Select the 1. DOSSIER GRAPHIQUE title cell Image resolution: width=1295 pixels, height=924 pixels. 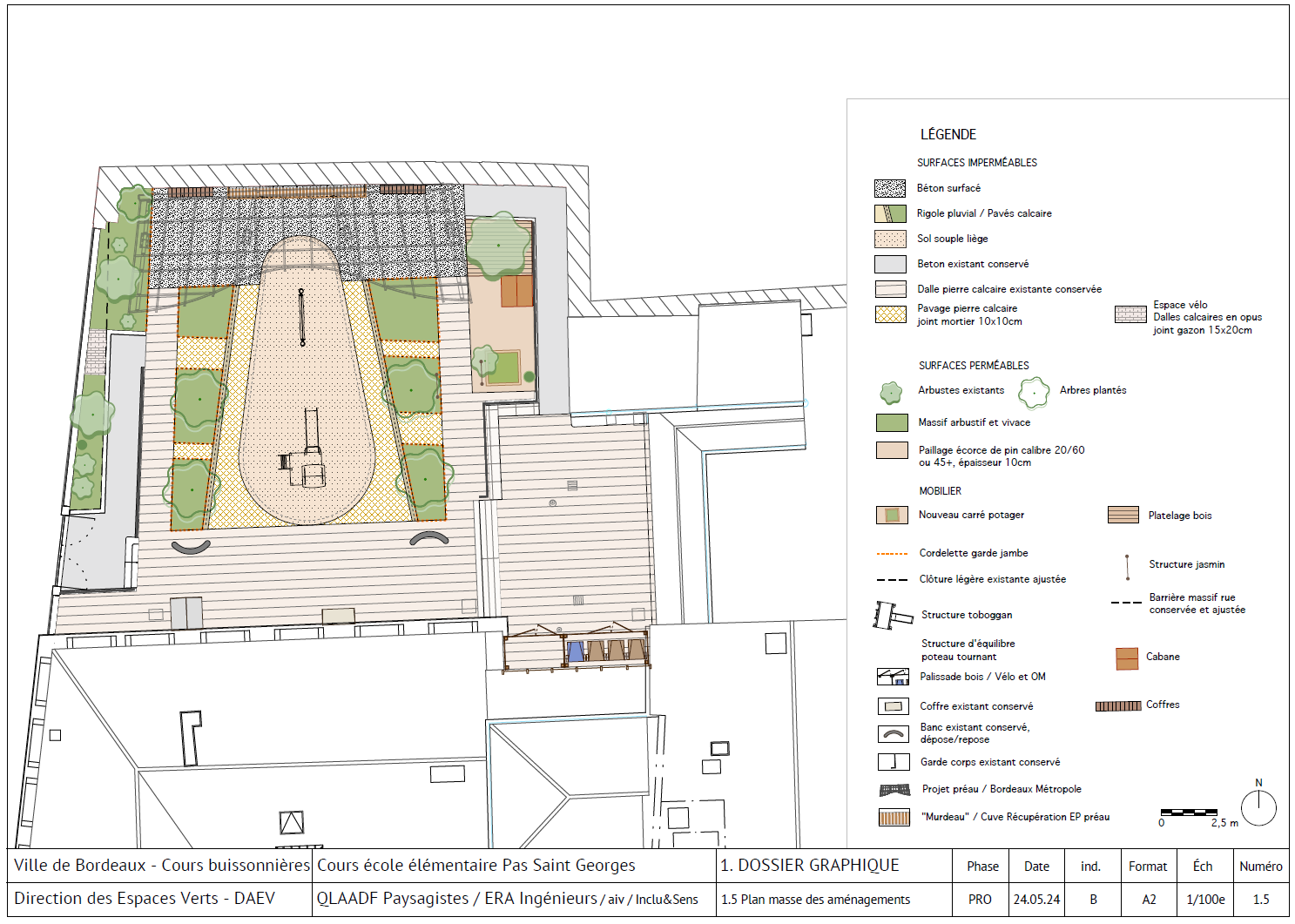809,865
